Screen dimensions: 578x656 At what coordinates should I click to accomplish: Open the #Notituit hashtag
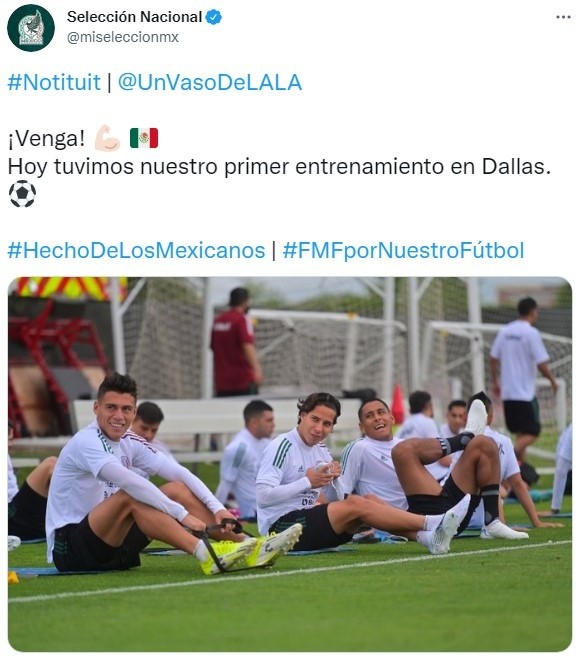click(x=54, y=82)
